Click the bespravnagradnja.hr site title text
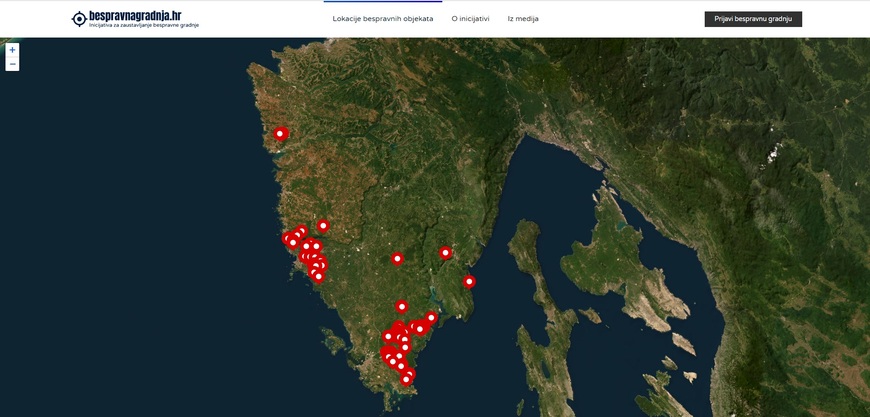The height and width of the screenshot is (417, 870). pyautogui.click(x=135, y=15)
